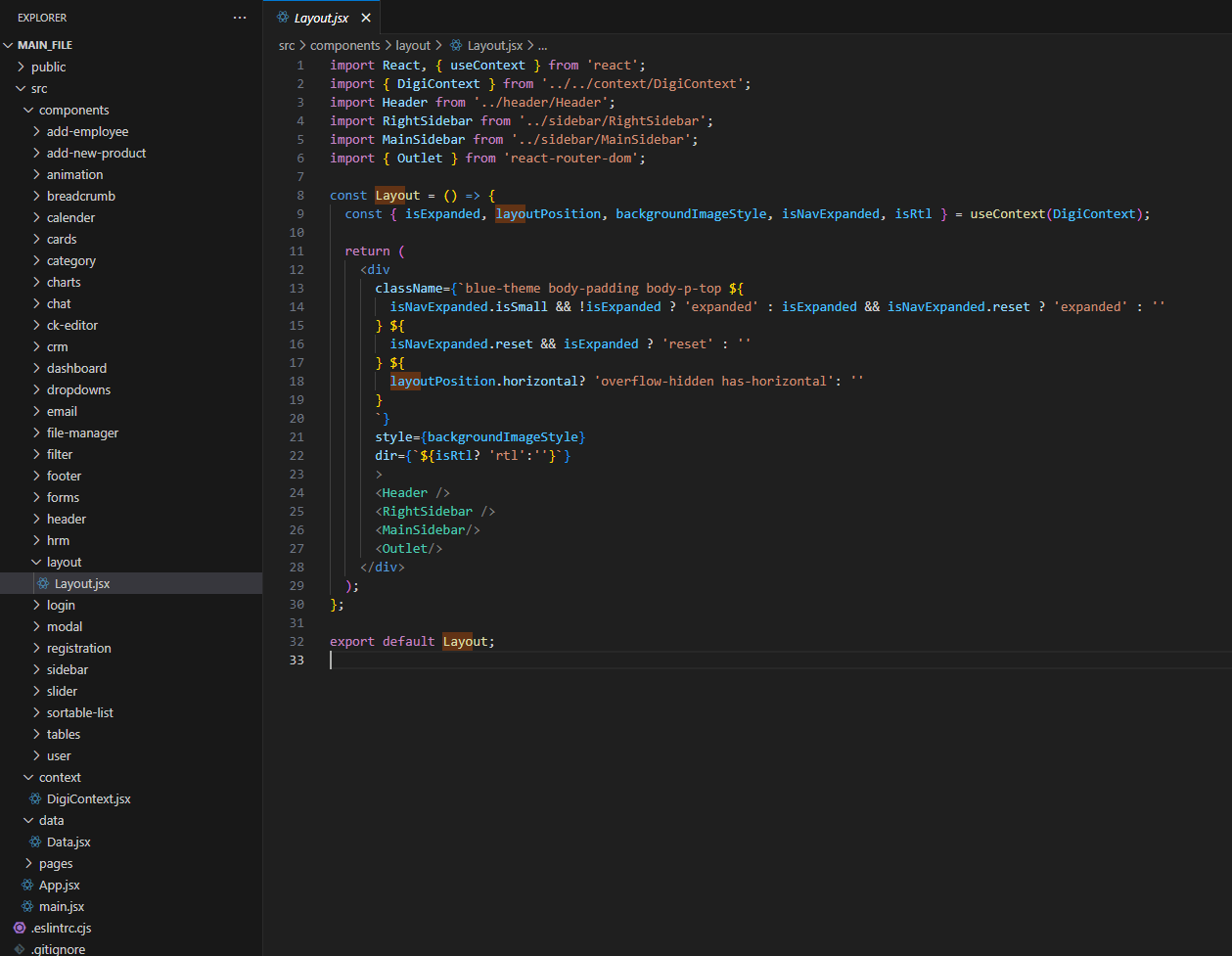
Task: Expand the pages folder
Action: [29, 864]
